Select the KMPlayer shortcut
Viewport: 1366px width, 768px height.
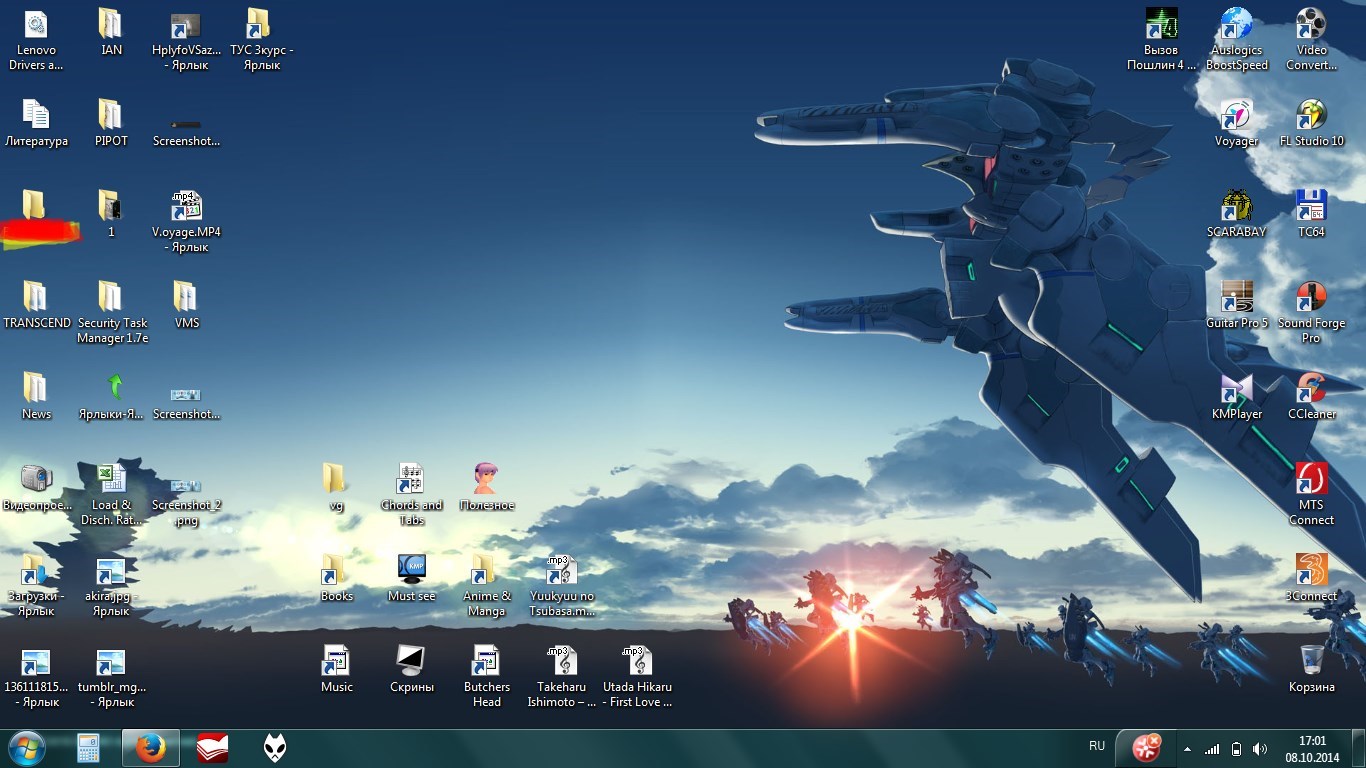pyautogui.click(x=1237, y=388)
